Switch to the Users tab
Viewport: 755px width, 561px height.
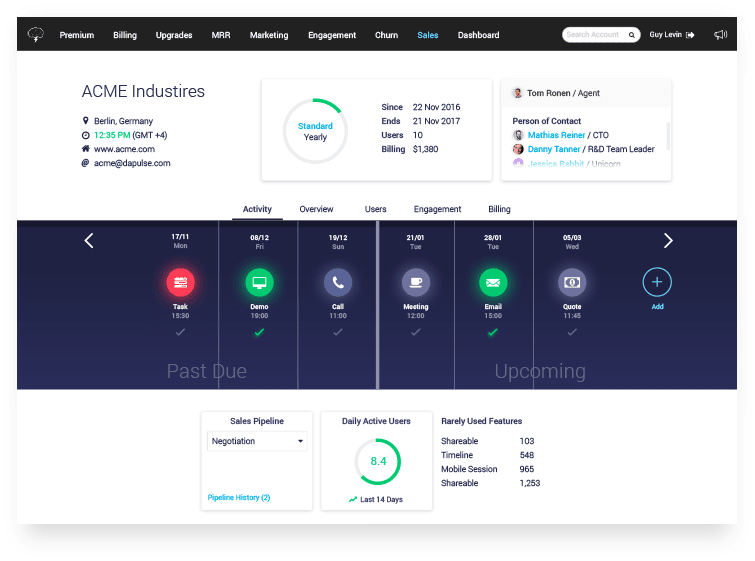[375, 209]
